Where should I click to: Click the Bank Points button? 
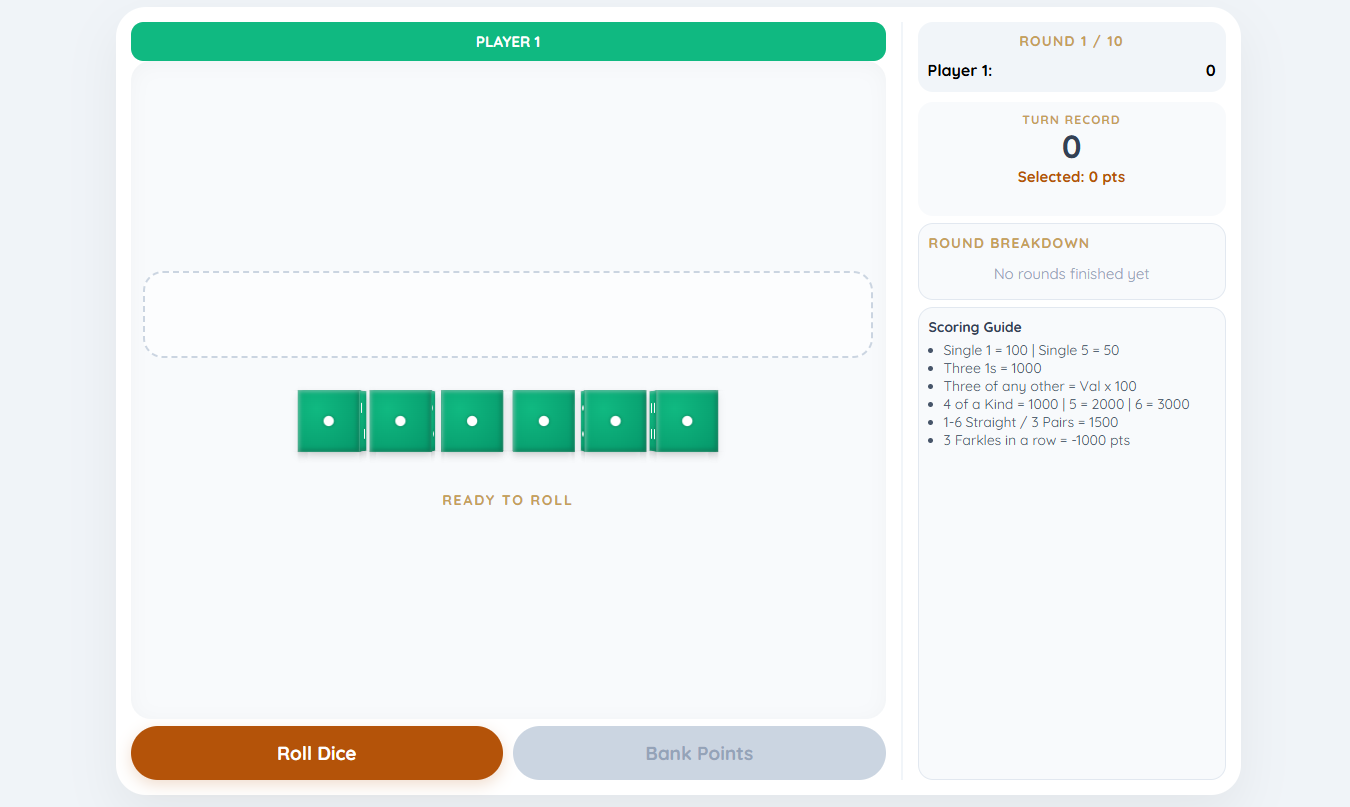coord(699,753)
